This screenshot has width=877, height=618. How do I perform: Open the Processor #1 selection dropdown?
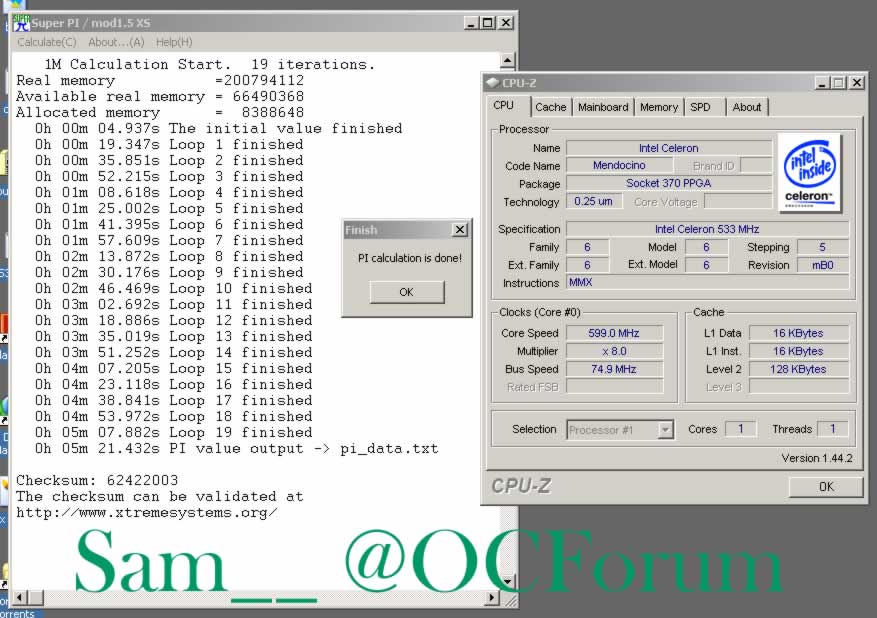tap(665, 430)
